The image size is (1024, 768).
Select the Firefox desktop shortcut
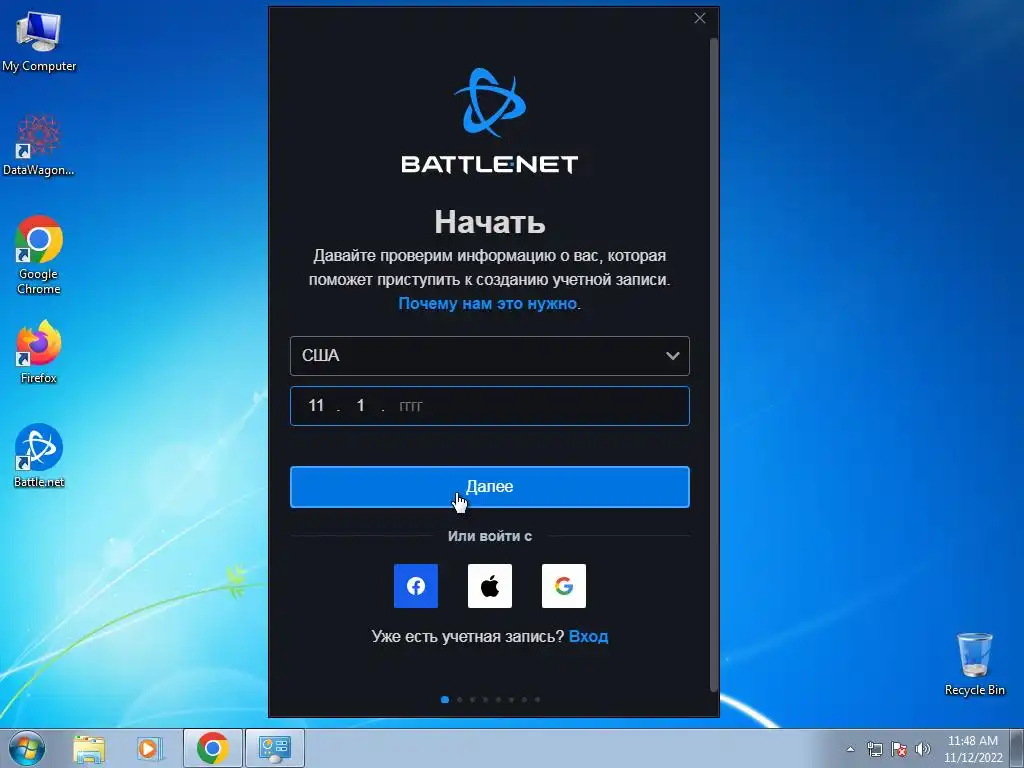[x=39, y=351]
